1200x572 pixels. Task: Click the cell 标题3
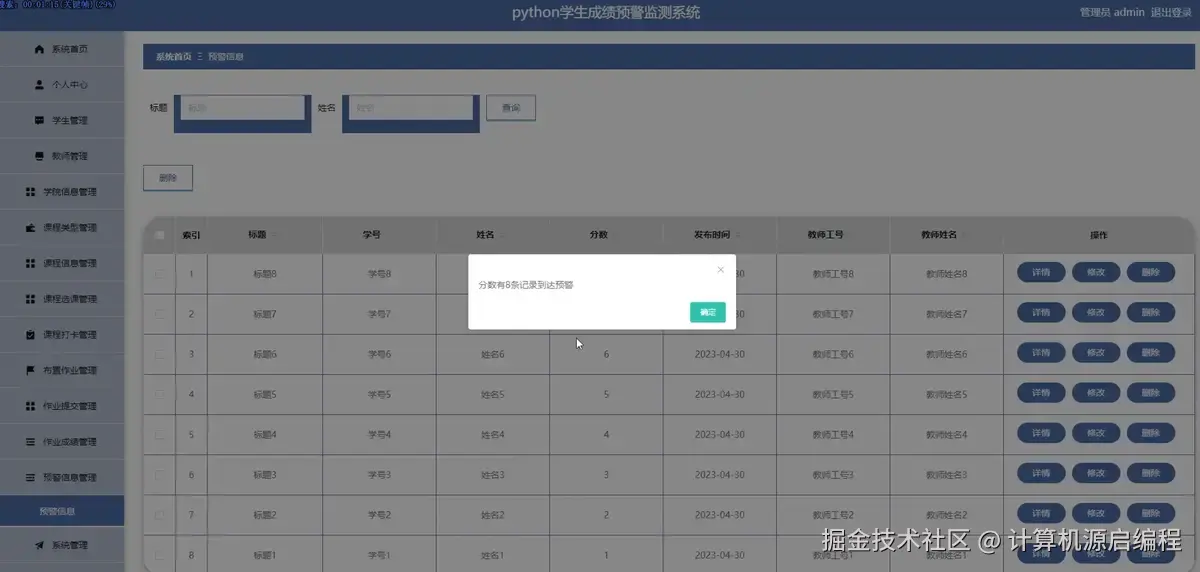pos(265,474)
